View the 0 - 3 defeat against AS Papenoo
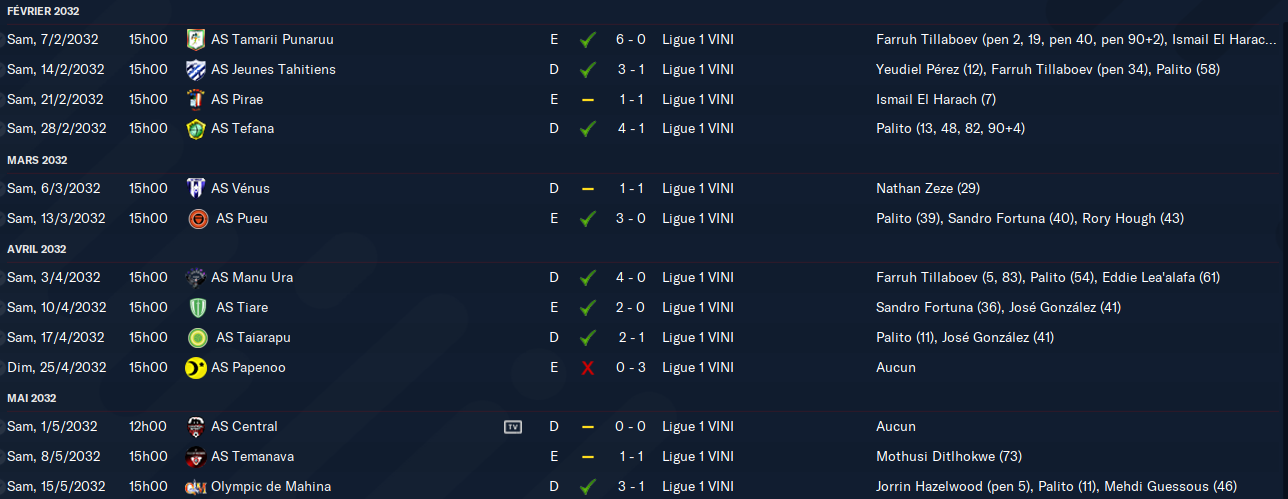 pyautogui.click(x=631, y=367)
